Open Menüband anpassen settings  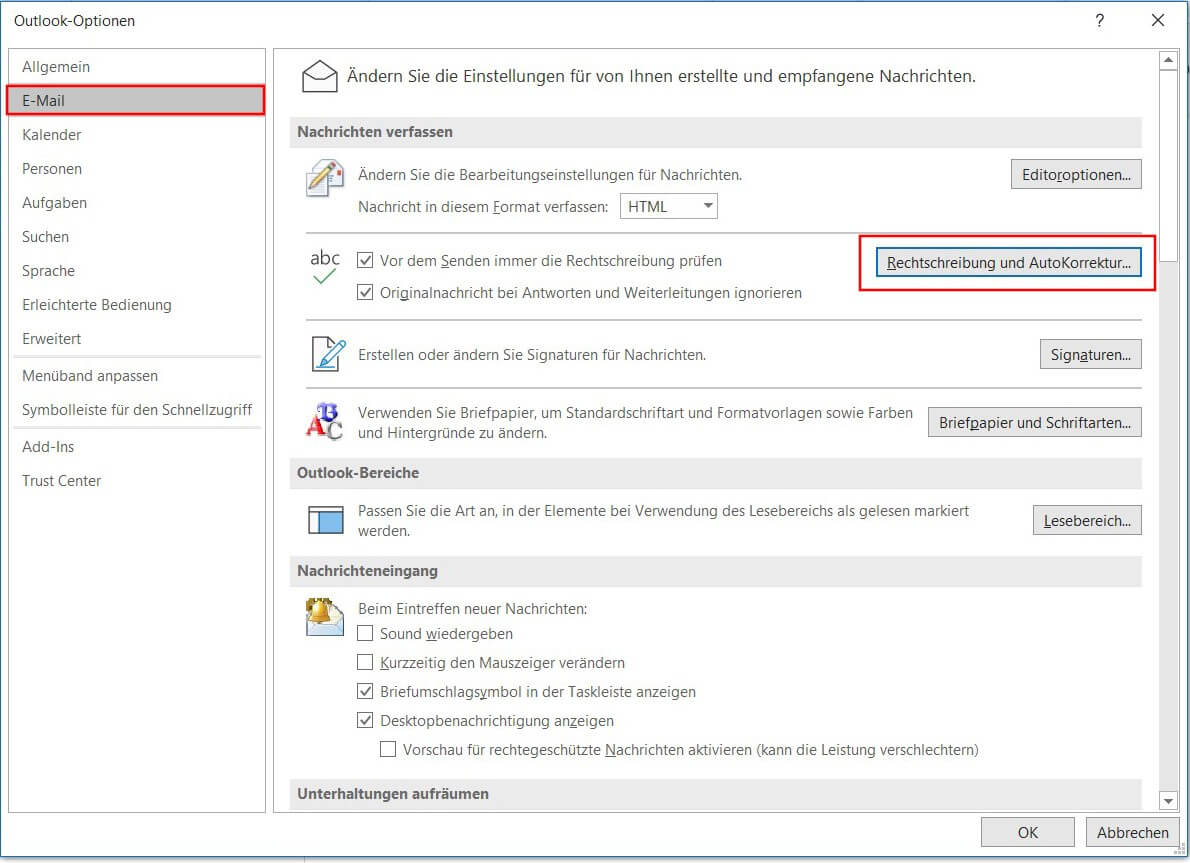point(137,376)
